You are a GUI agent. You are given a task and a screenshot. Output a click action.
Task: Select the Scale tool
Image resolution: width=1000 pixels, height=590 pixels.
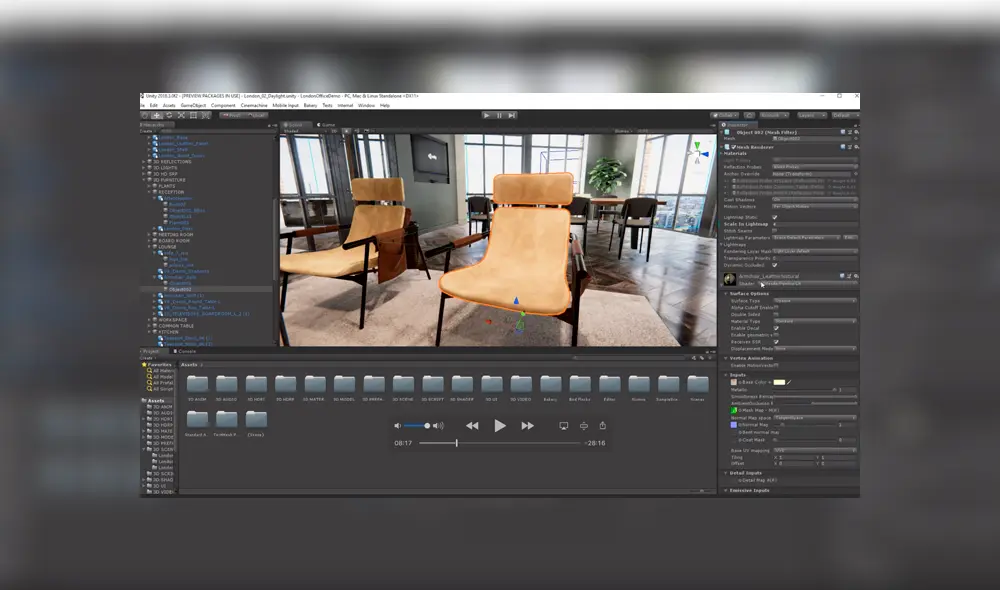point(180,114)
